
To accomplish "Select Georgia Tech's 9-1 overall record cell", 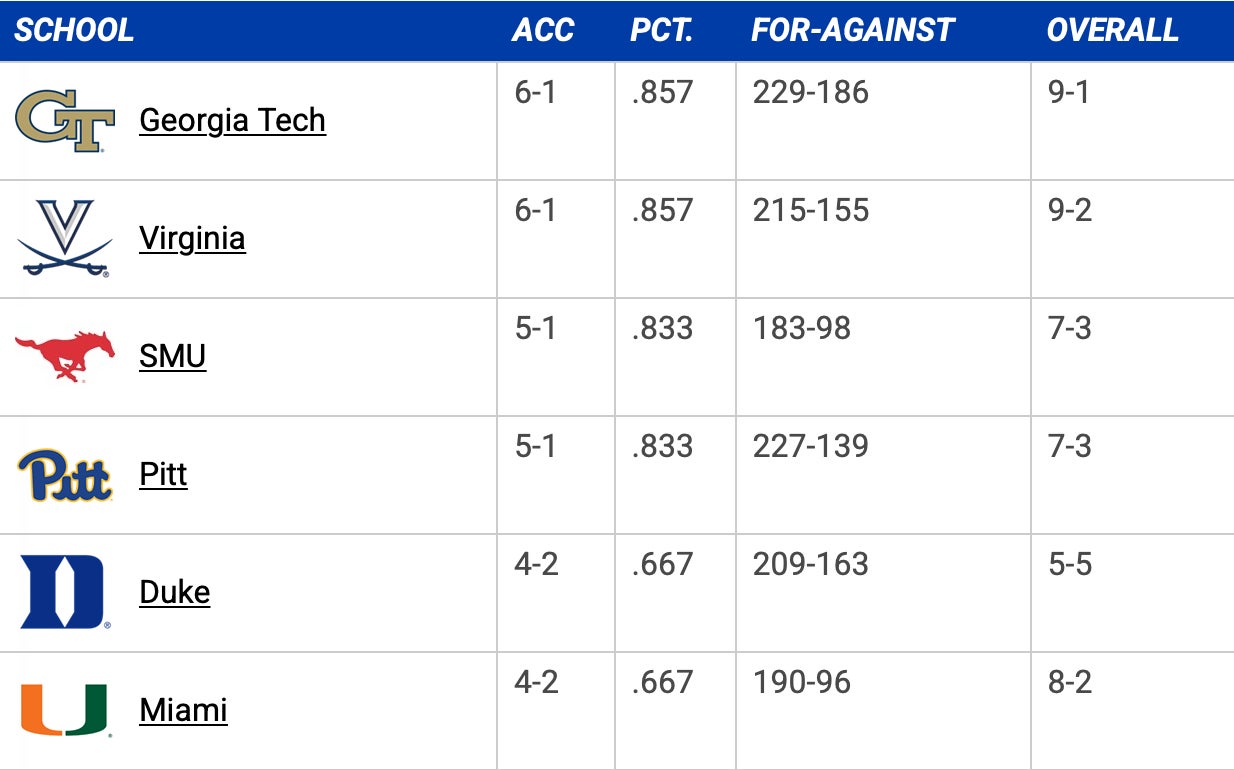I will [x=1068, y=93].
